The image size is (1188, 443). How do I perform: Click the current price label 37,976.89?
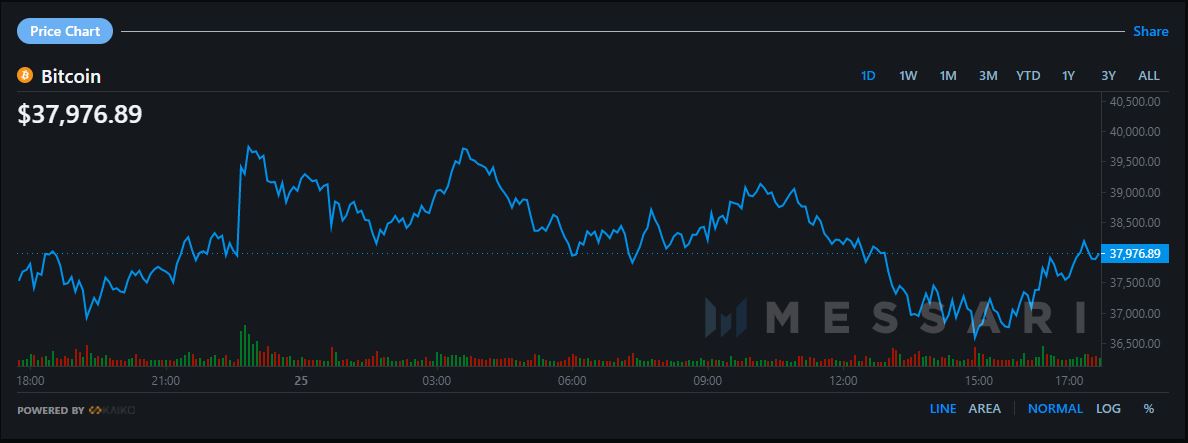(1135, 254)
